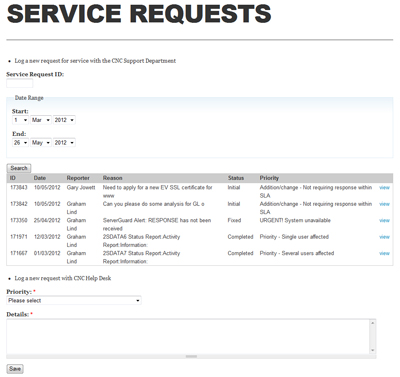Open the end day dropdown showing 26

click(x=20, y=143)
